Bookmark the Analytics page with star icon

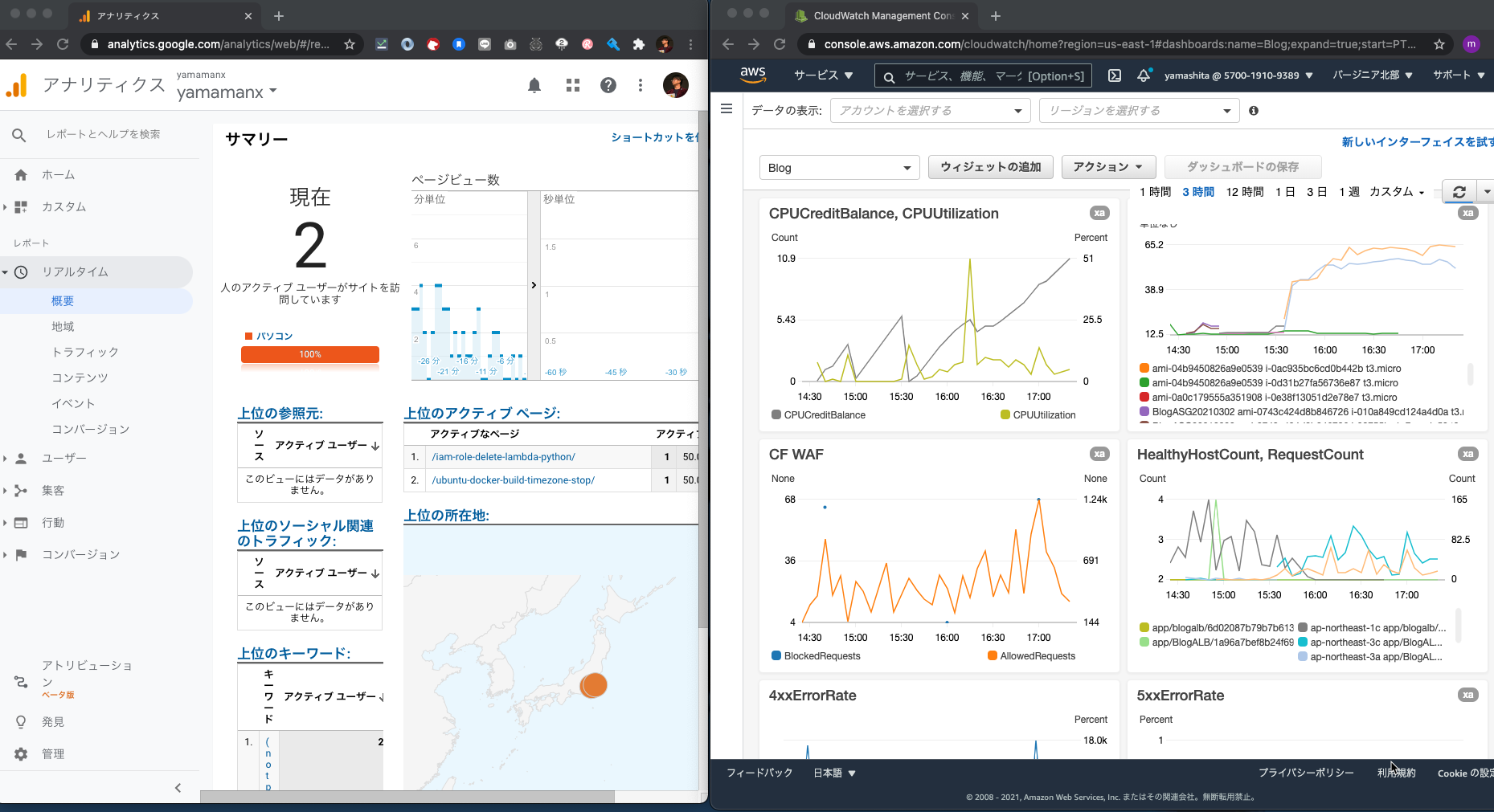tap(350, 44)
